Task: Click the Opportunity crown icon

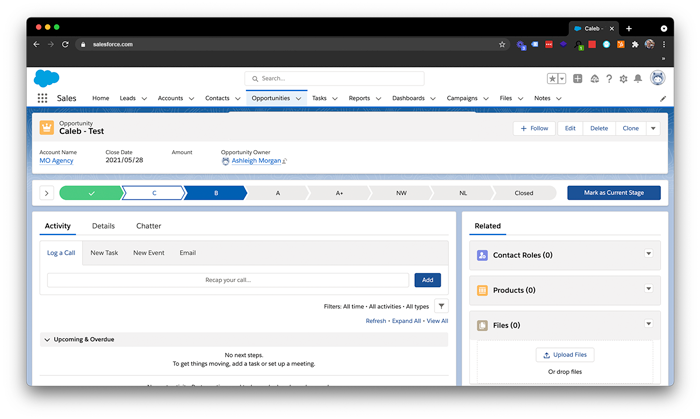Action: click(46, 128)
